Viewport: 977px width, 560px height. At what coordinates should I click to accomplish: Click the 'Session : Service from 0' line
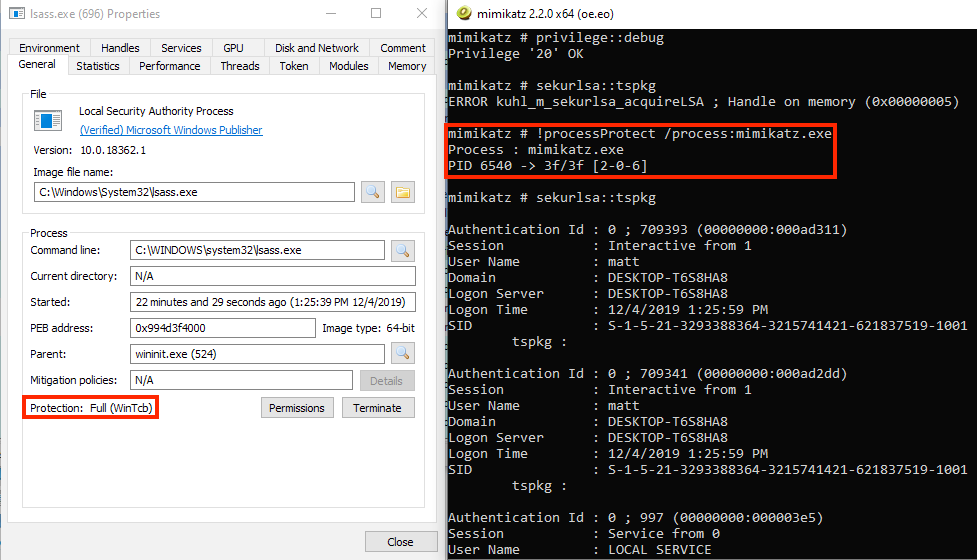[x=584, y=533]
